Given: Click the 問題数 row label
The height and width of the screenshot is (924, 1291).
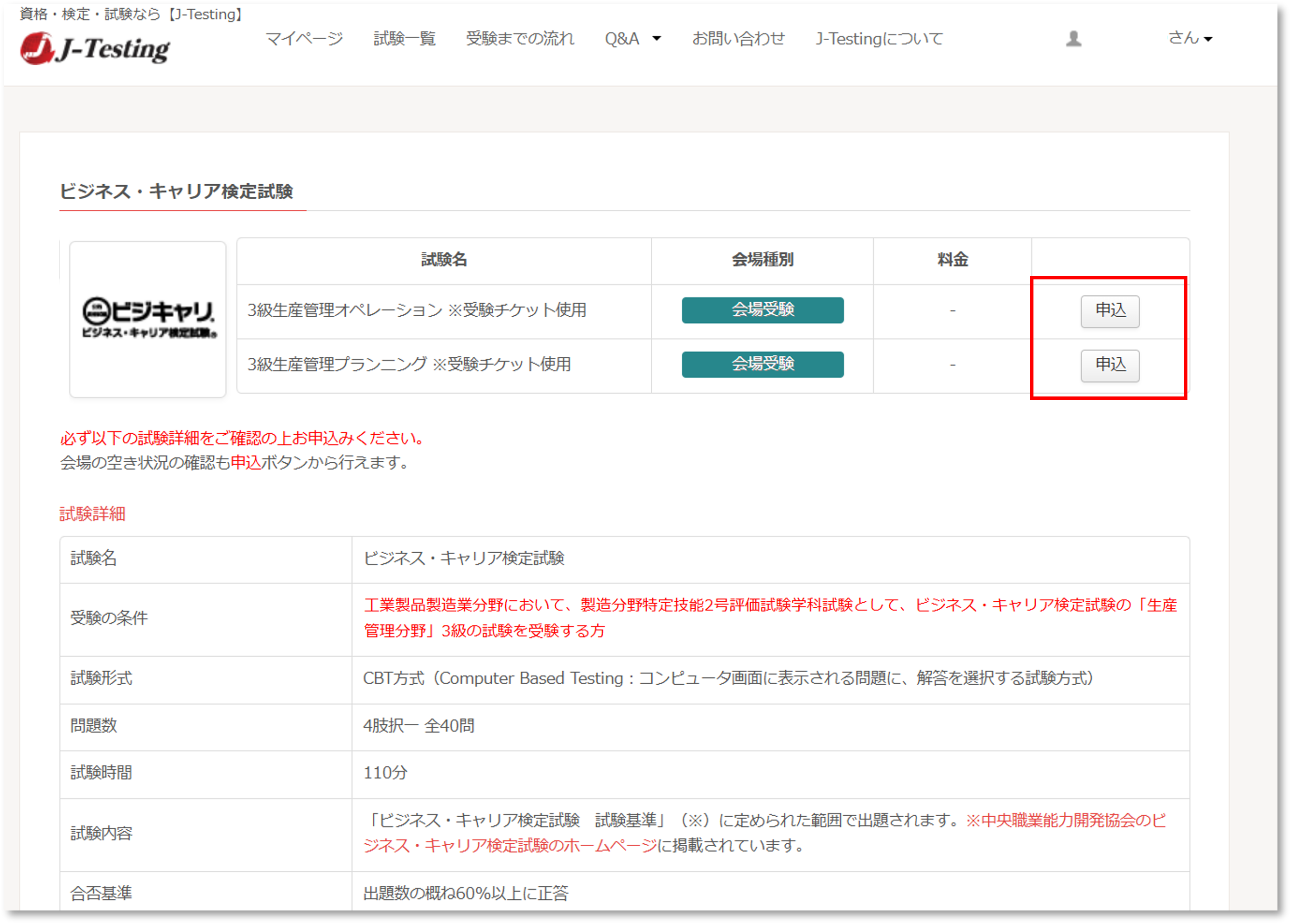Looking at the screenshot, I should 93,725.
